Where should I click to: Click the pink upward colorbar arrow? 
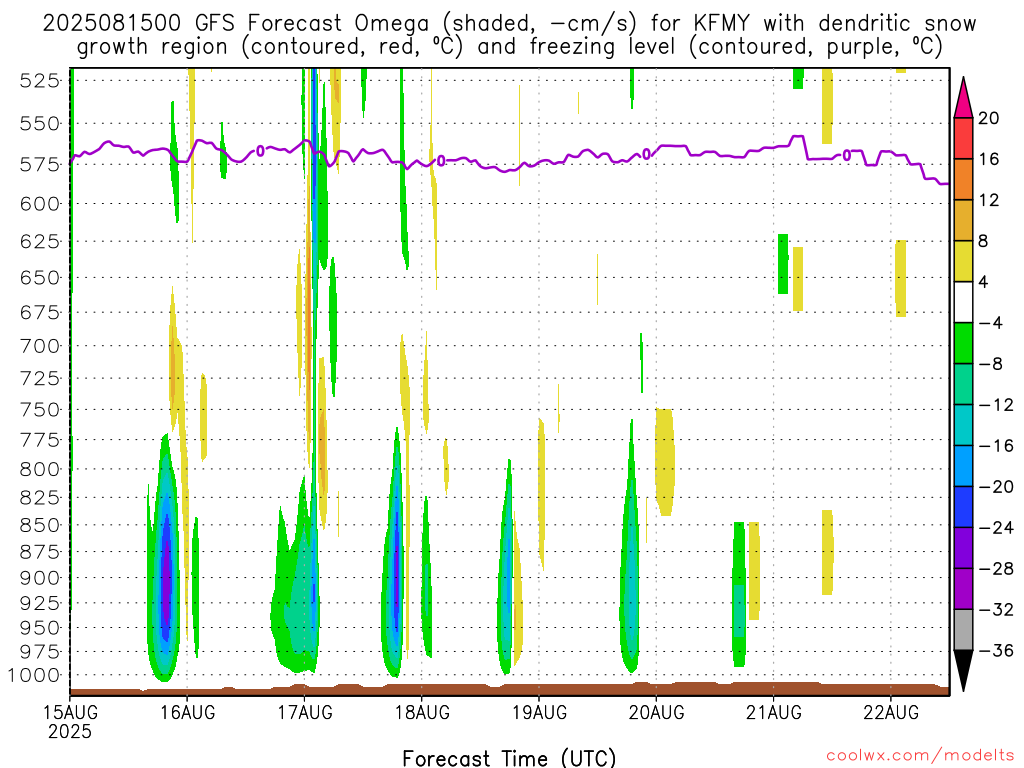[963, 98]
